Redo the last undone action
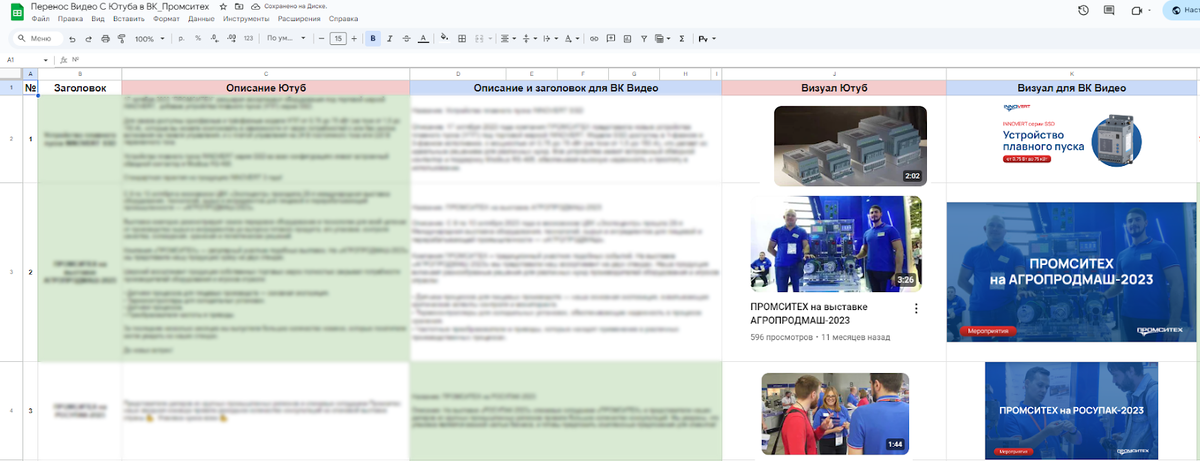This screenshot has height=461, width=1200. [x=89, y=39]
